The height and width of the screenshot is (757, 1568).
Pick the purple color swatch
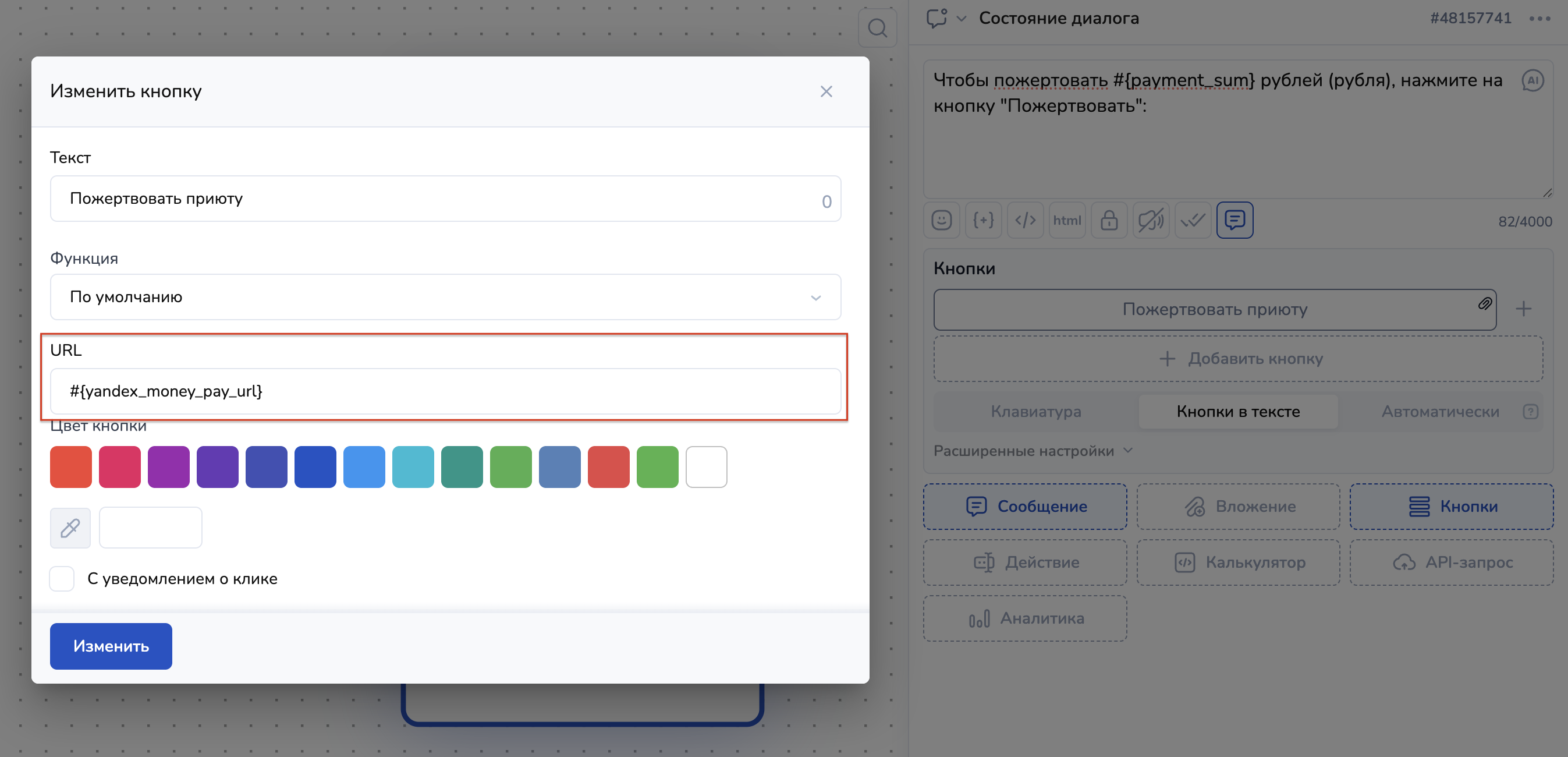tap(169, 467)
